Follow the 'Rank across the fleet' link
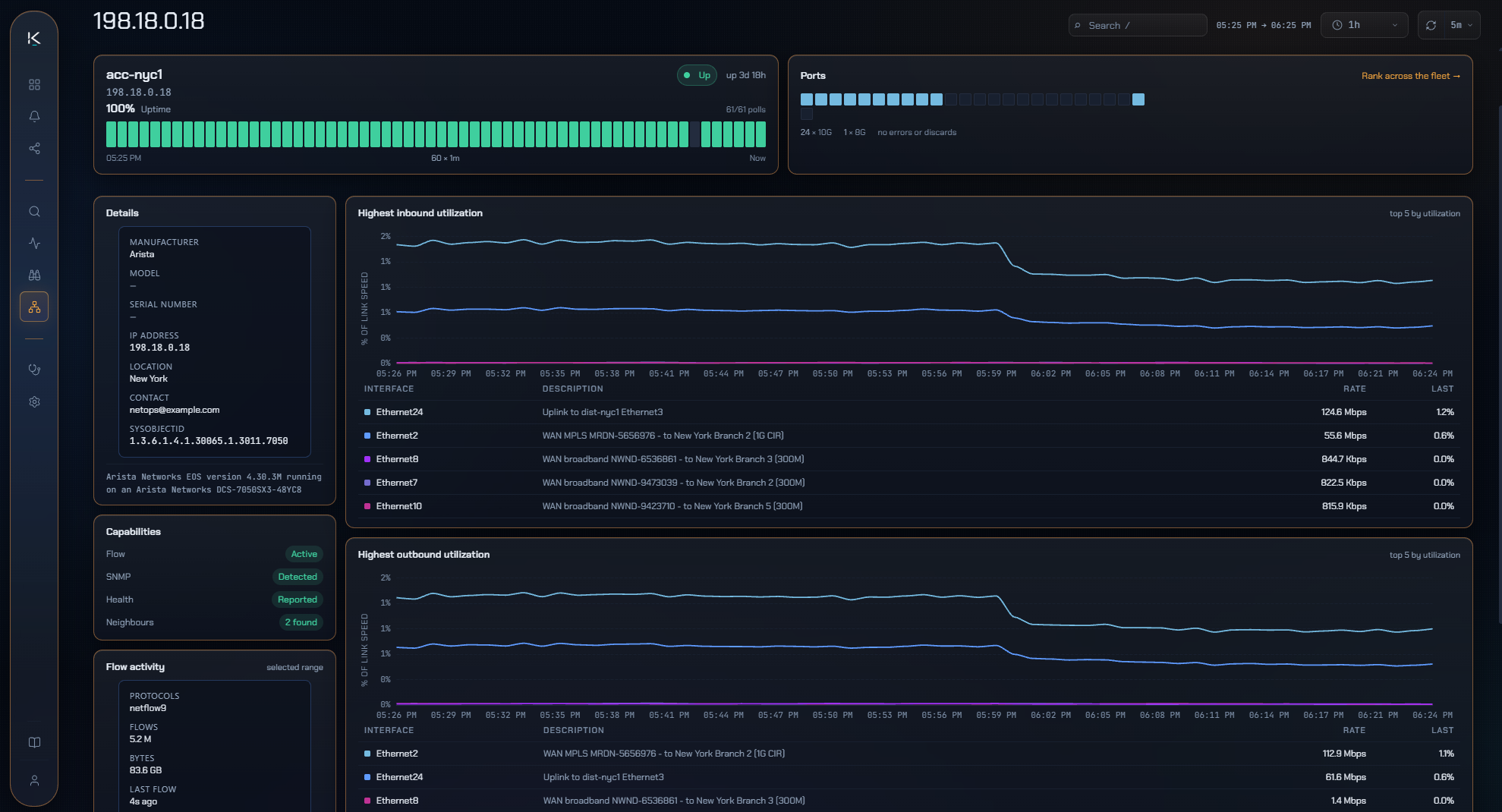 point(1410,76)
